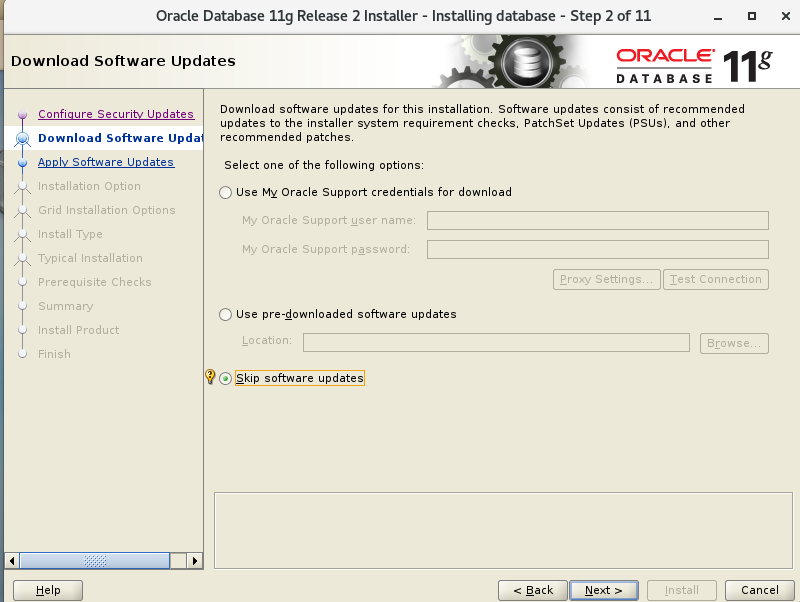
Task: Click the left scroll arrow below sidebar
Action: point(14,561)
